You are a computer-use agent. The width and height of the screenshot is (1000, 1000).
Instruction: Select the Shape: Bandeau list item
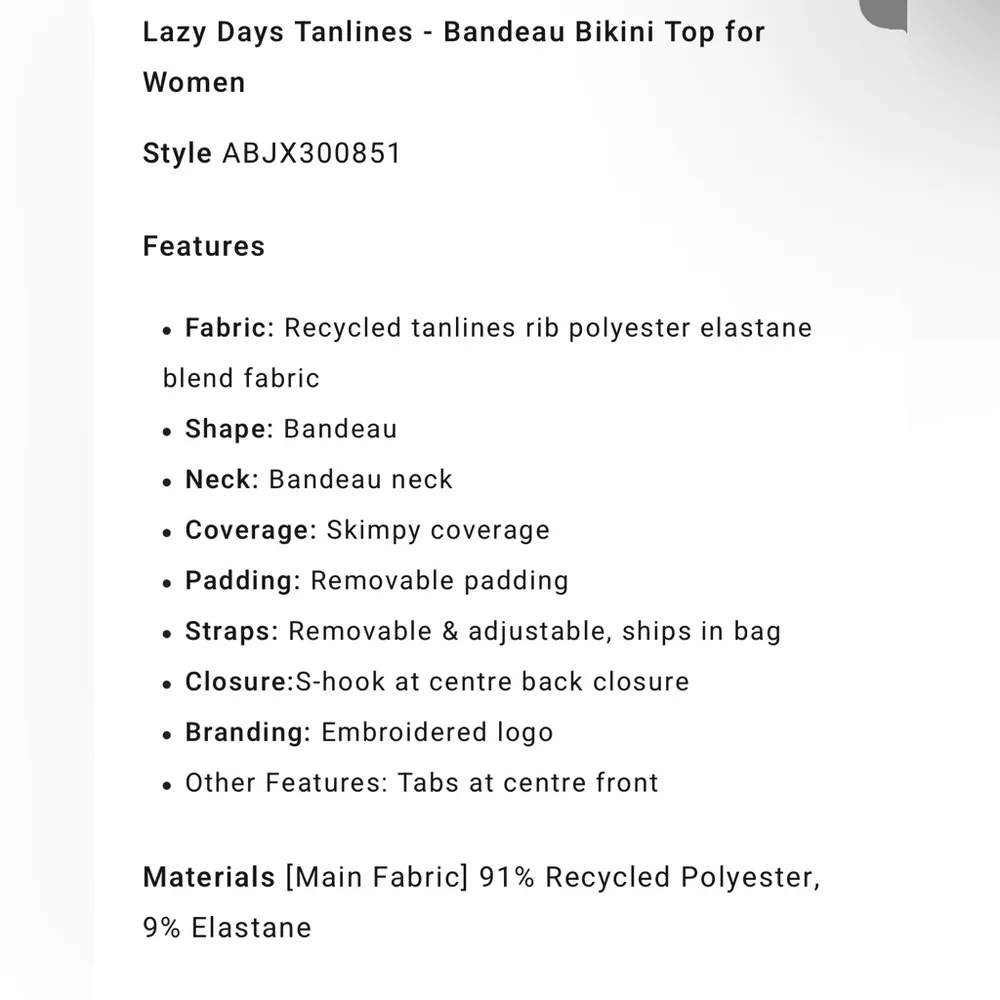coord(290,429)
